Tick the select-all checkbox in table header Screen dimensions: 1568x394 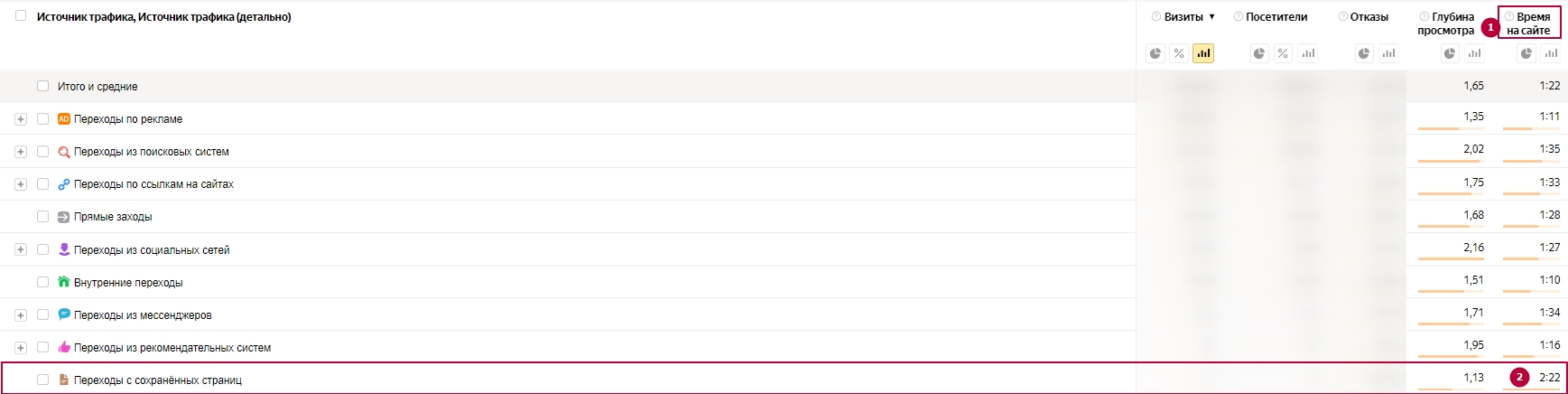coord(21,15)
